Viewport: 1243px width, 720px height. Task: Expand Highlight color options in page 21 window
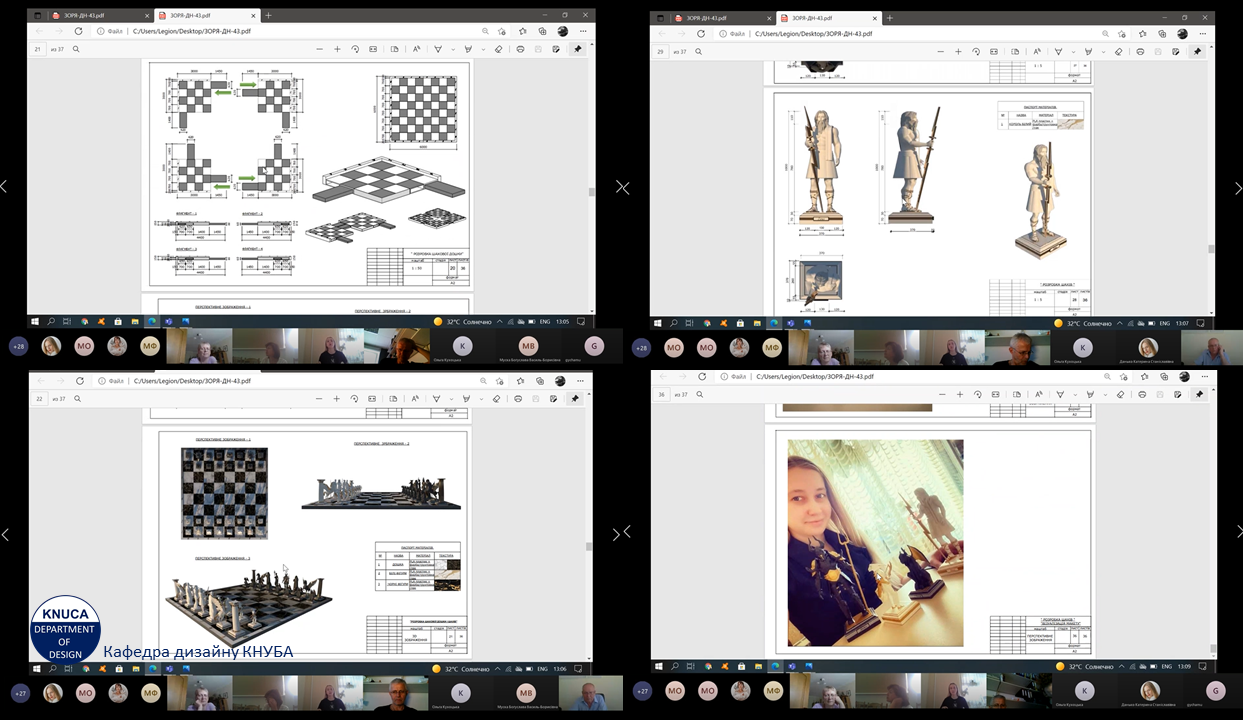(483, 49)
